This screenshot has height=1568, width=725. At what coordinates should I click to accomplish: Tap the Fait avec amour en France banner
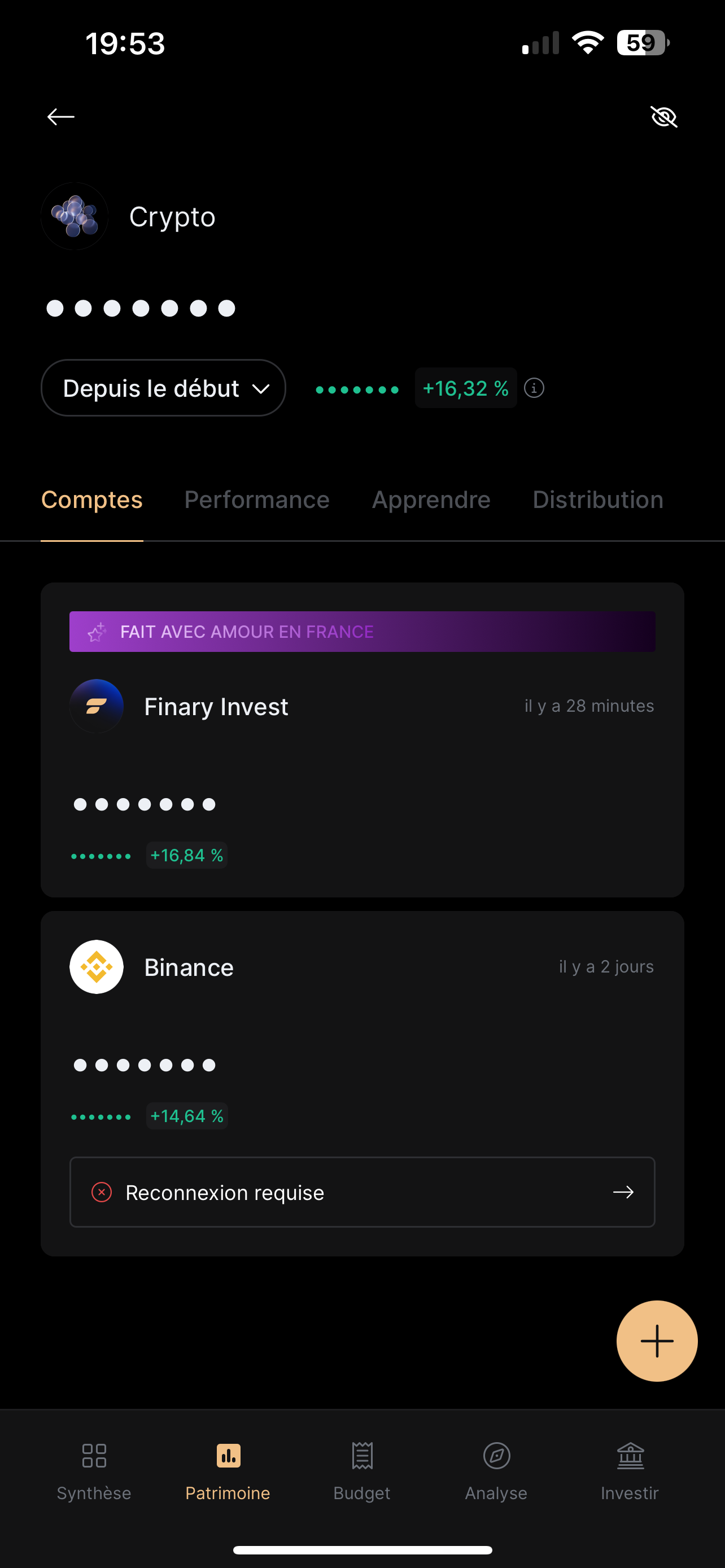click(362, 631)
